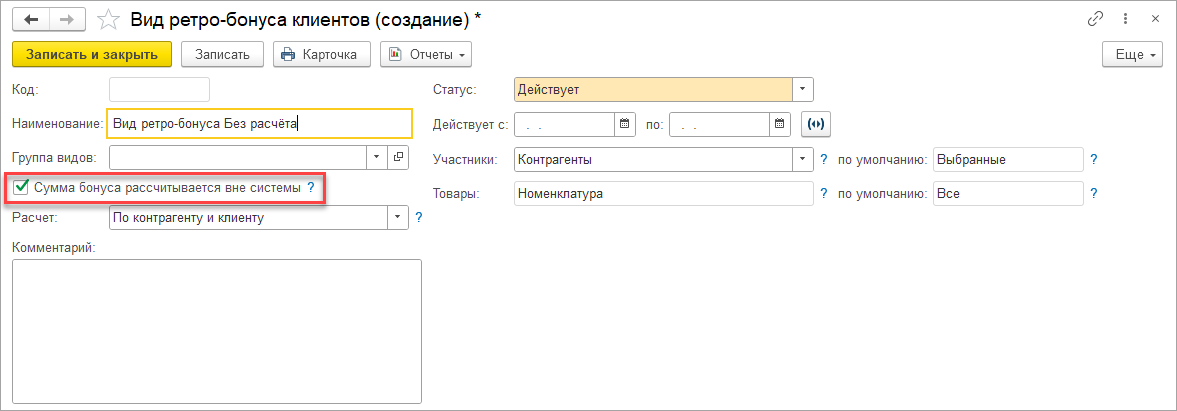Click the forward navigation arrow
This screenshot has height=411, width=1177.
(x=68, y=19)
